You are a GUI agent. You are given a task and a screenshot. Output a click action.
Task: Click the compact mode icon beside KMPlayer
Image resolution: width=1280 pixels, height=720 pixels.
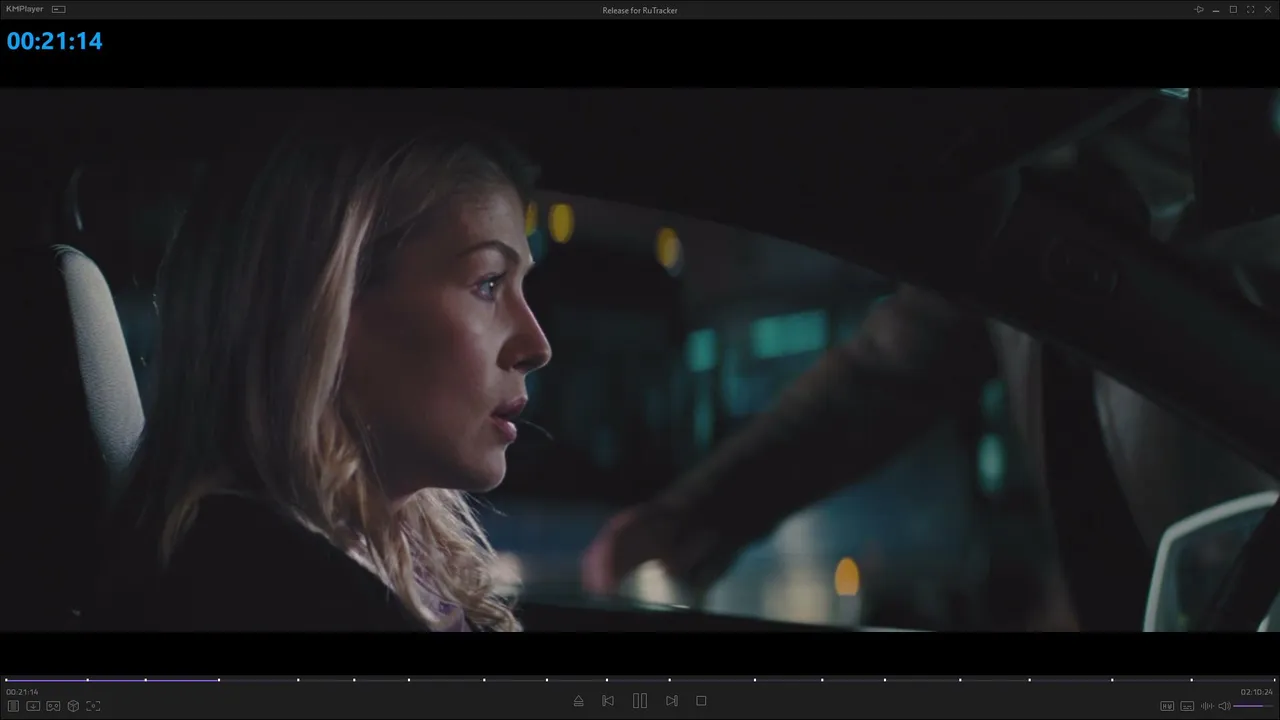point(59,9)
